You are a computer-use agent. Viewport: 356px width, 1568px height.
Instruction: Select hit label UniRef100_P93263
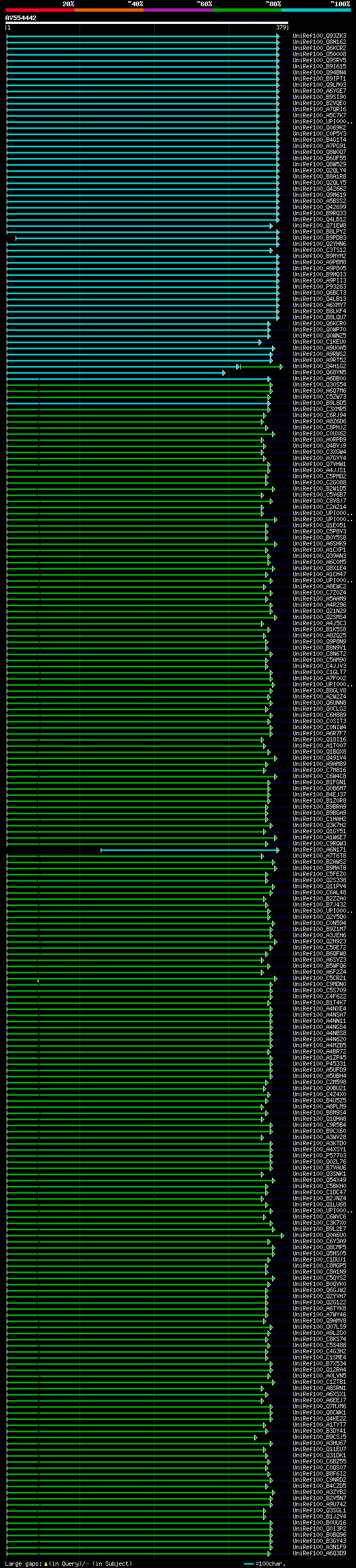pos(319,286)
